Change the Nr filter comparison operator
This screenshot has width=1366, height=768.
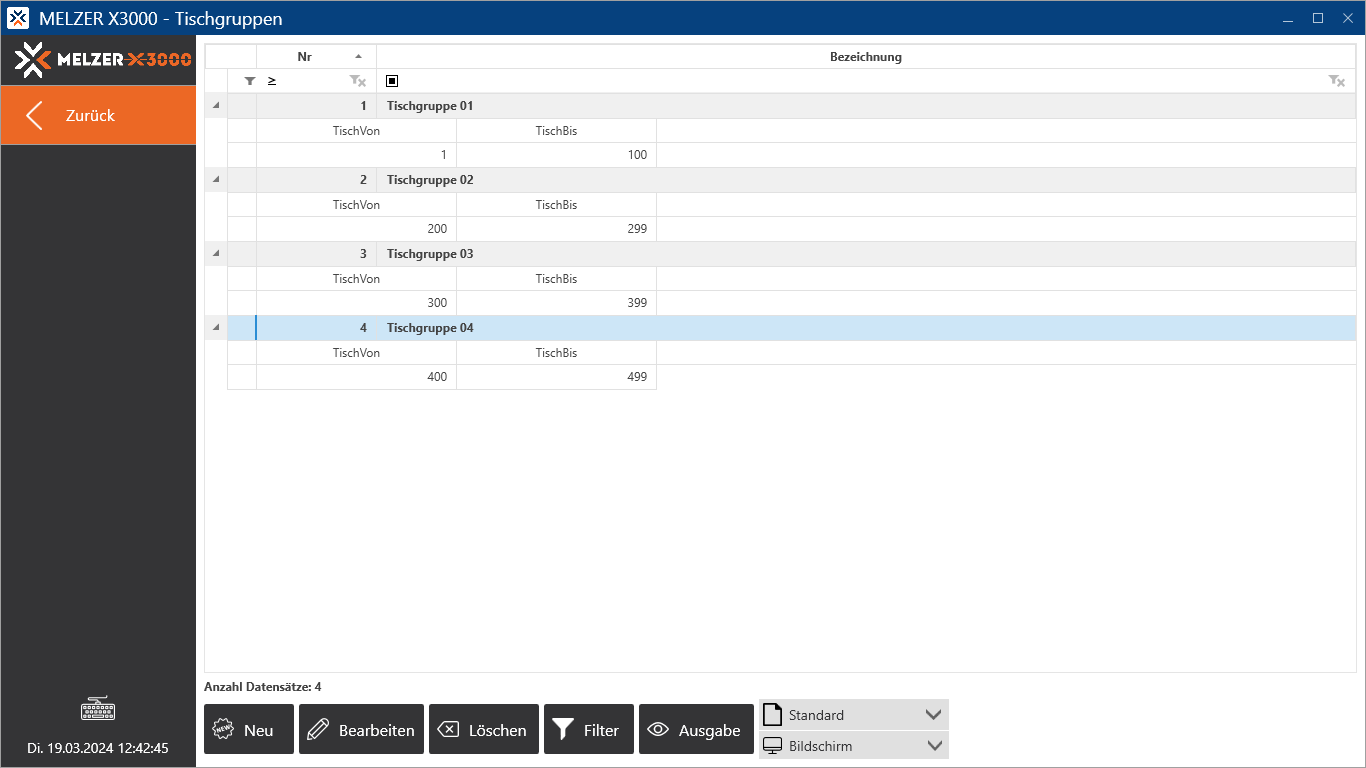[x=272, y=81]
